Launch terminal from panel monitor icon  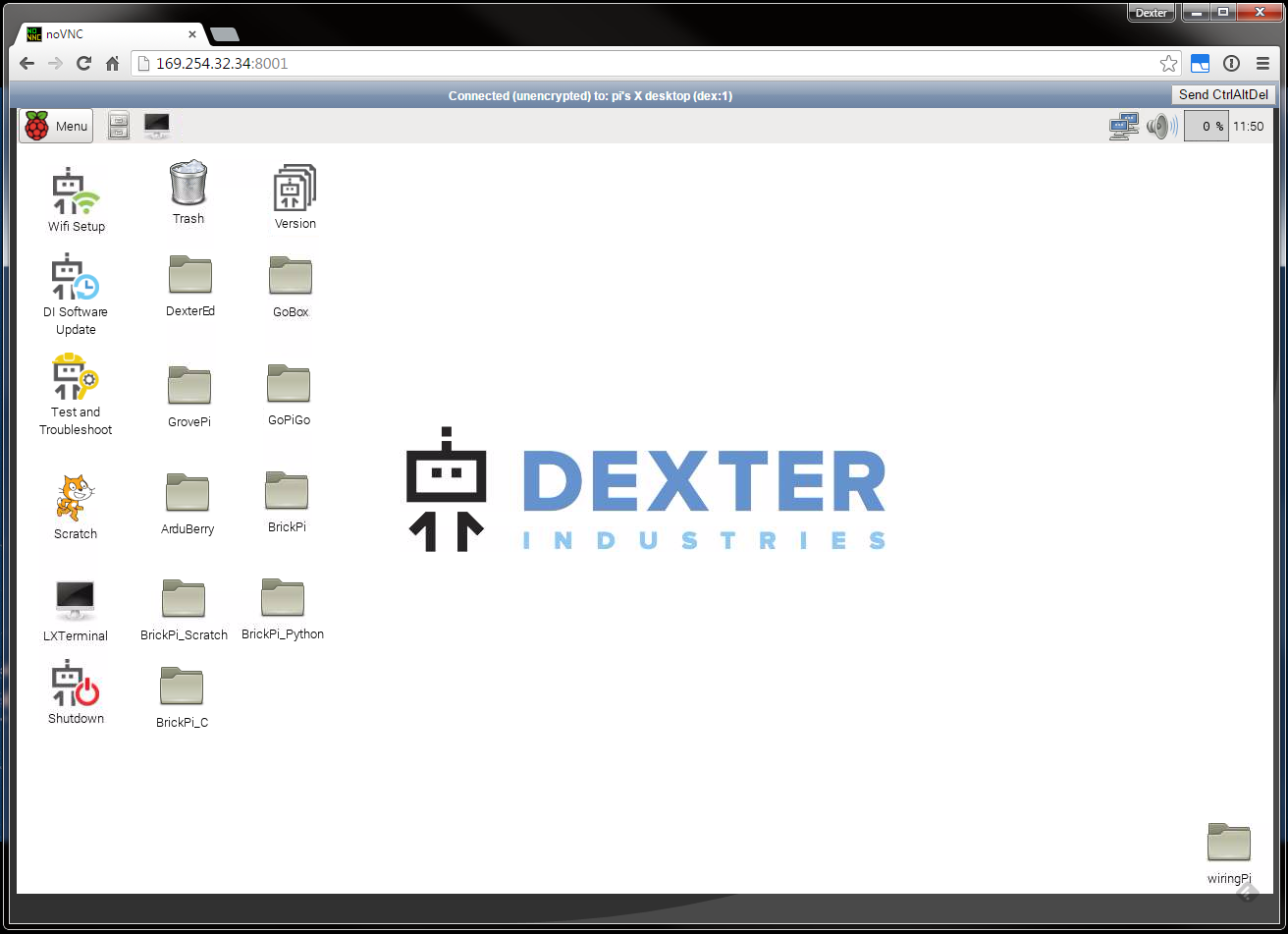pos(157,126)
